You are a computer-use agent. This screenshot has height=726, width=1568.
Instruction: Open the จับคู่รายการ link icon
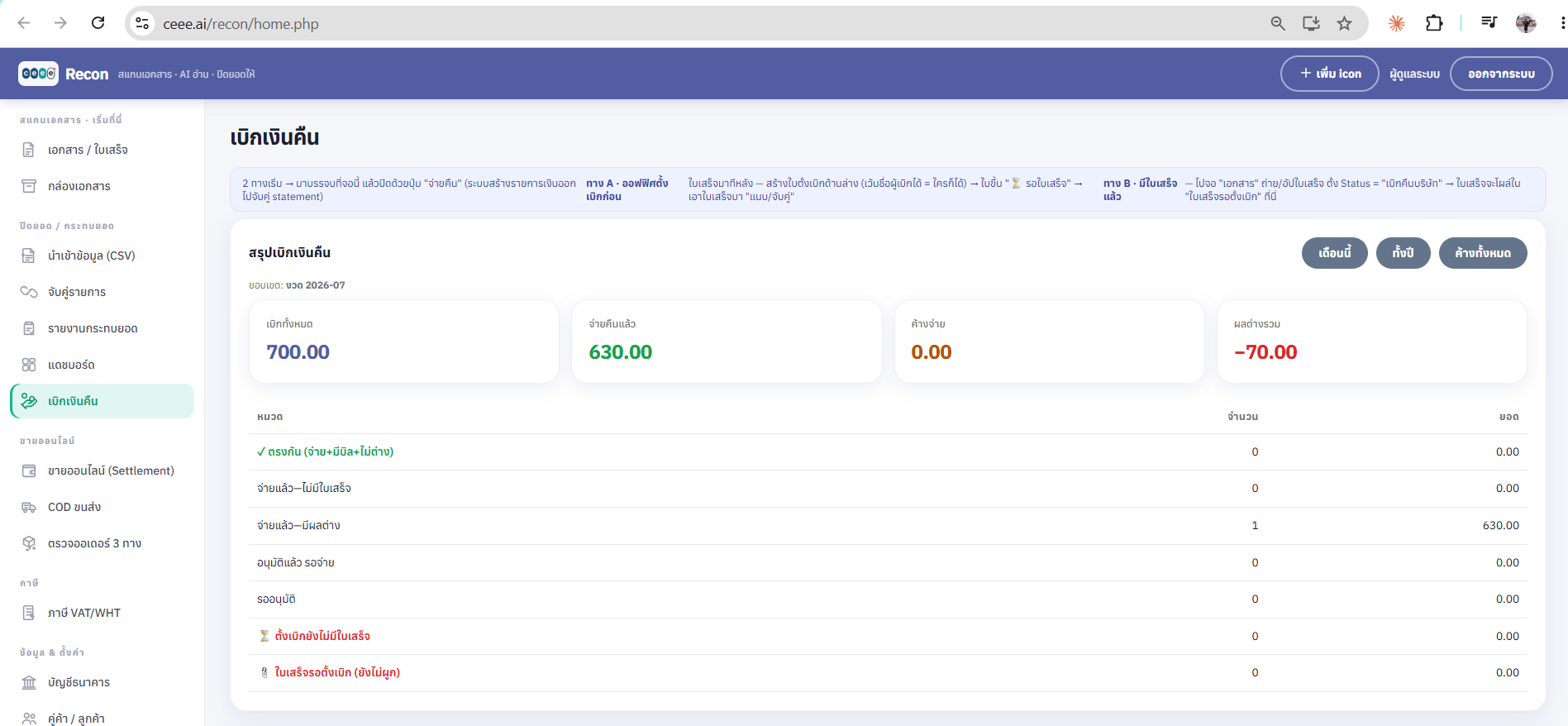tap(29, 292)
